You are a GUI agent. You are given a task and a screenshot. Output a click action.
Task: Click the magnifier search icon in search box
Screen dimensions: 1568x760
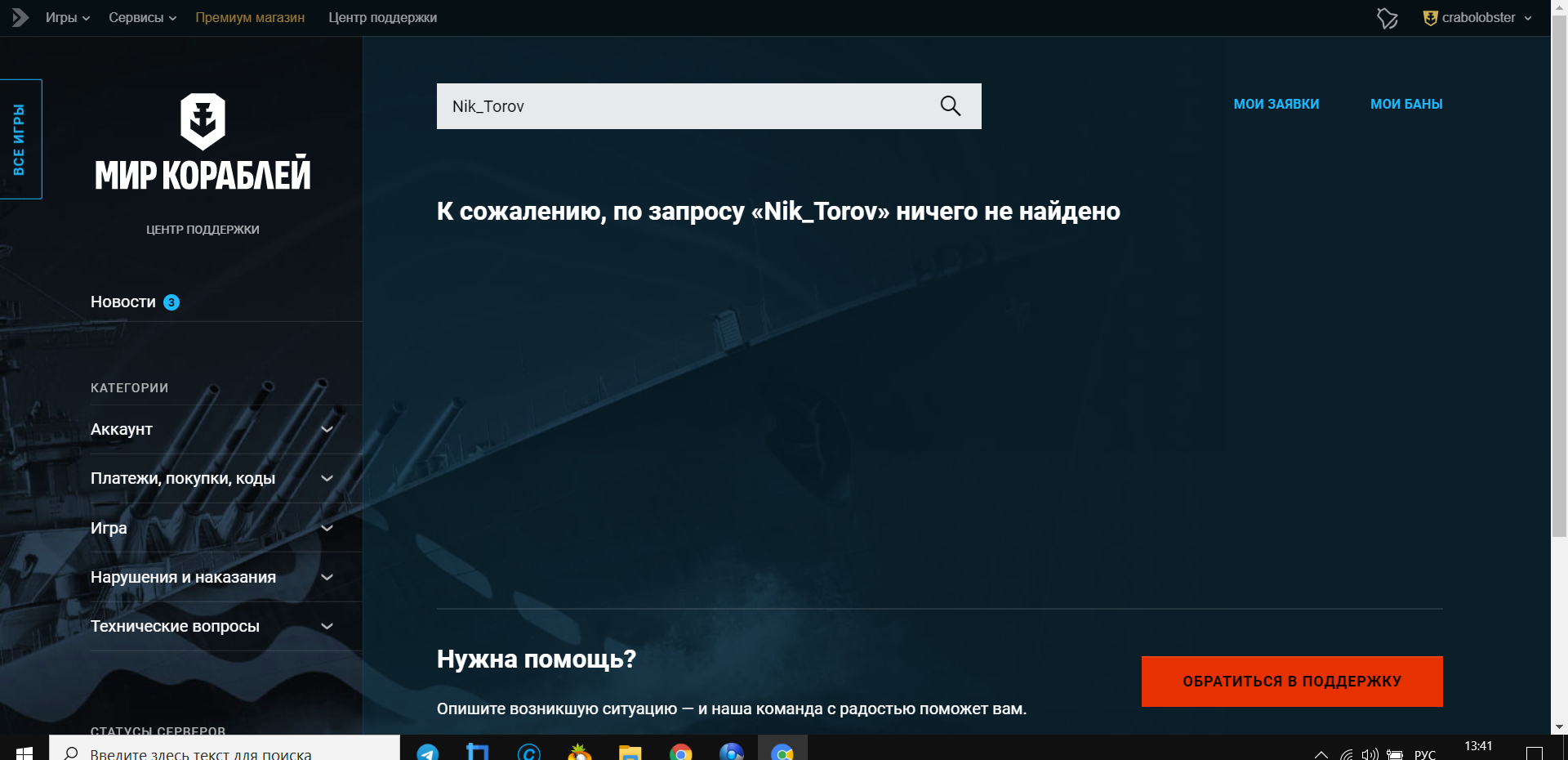(x=950, y=106)
